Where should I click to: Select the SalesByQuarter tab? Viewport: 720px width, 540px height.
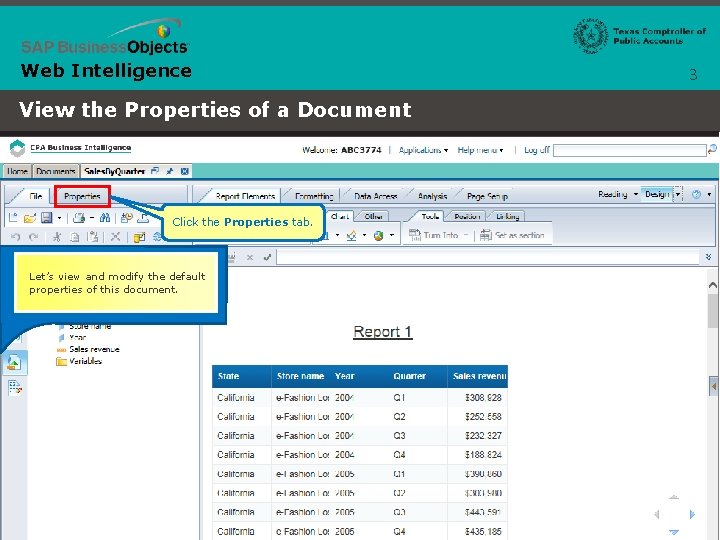(115, 171)
